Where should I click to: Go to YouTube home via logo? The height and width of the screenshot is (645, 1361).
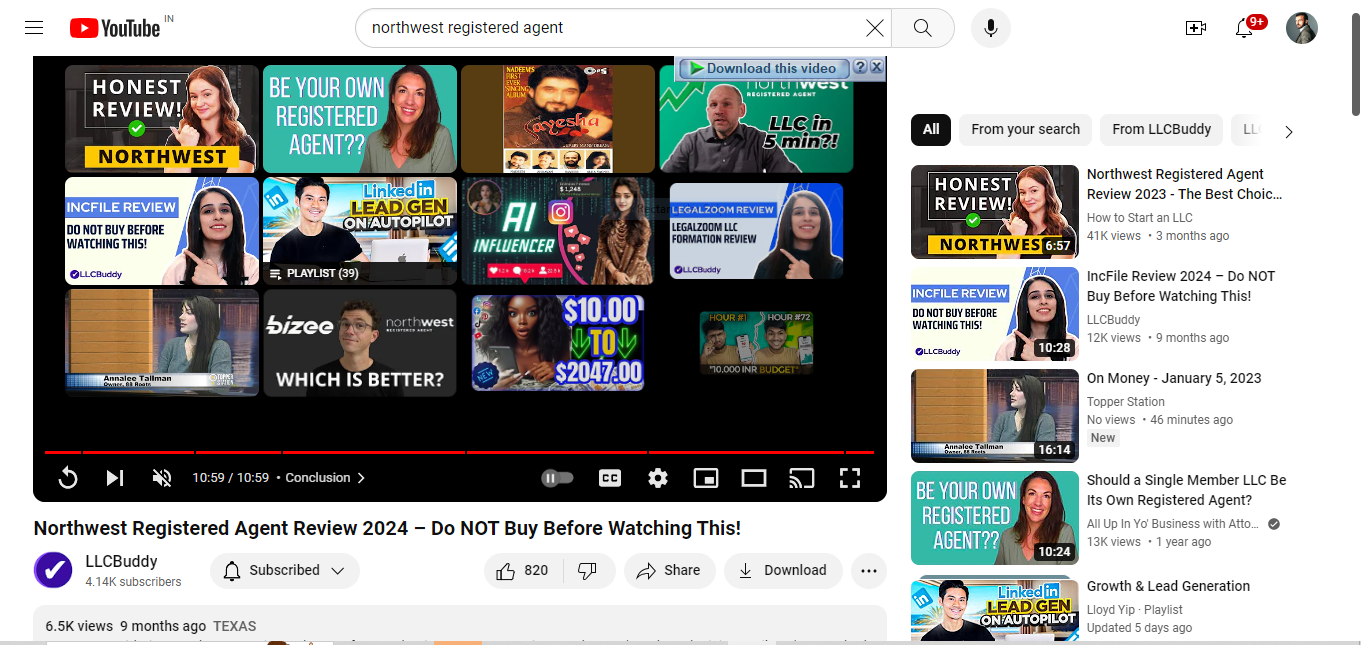(115, 28)
